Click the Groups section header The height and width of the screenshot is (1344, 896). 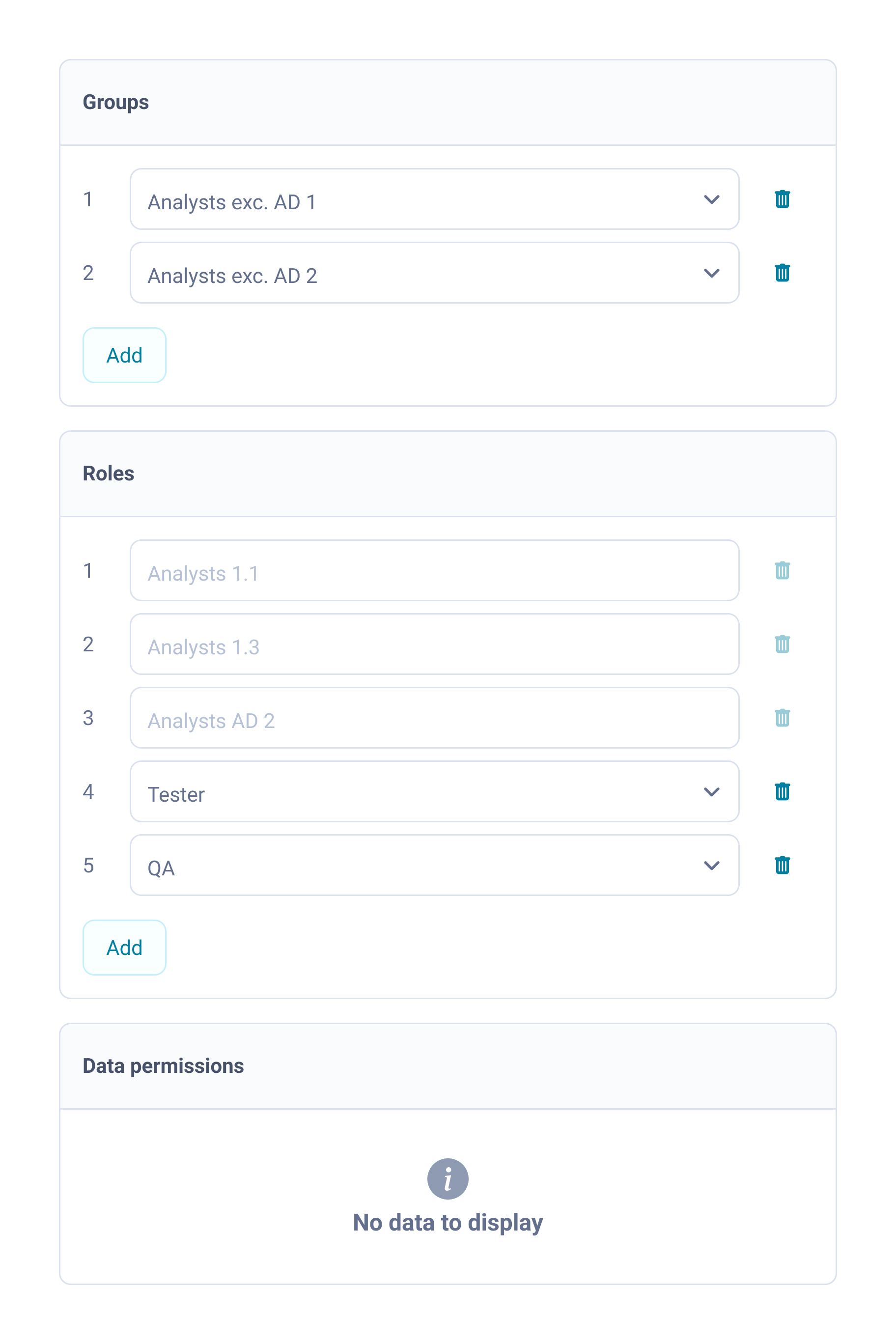(116, 102)
